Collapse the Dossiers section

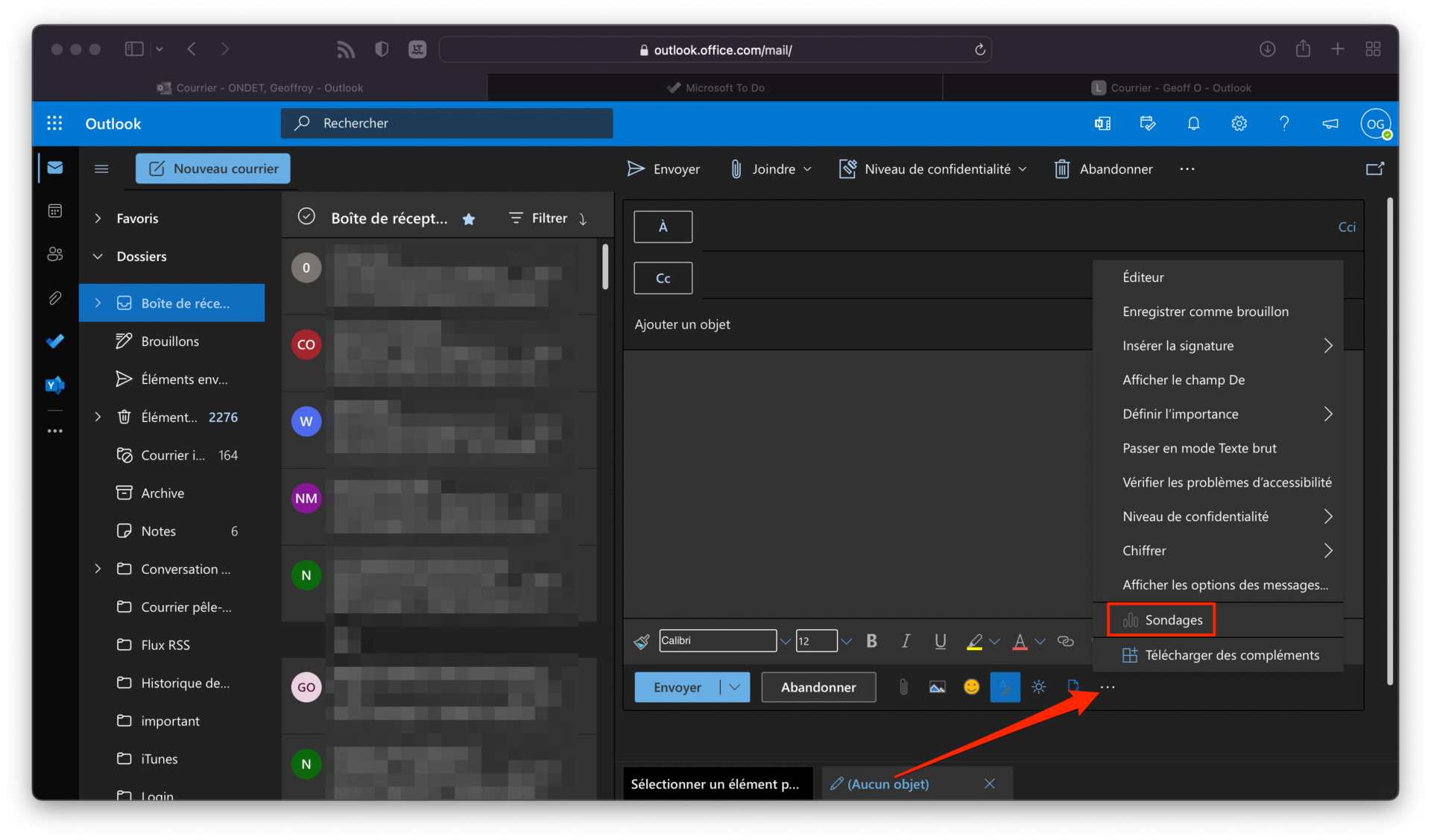click(98, 256)
